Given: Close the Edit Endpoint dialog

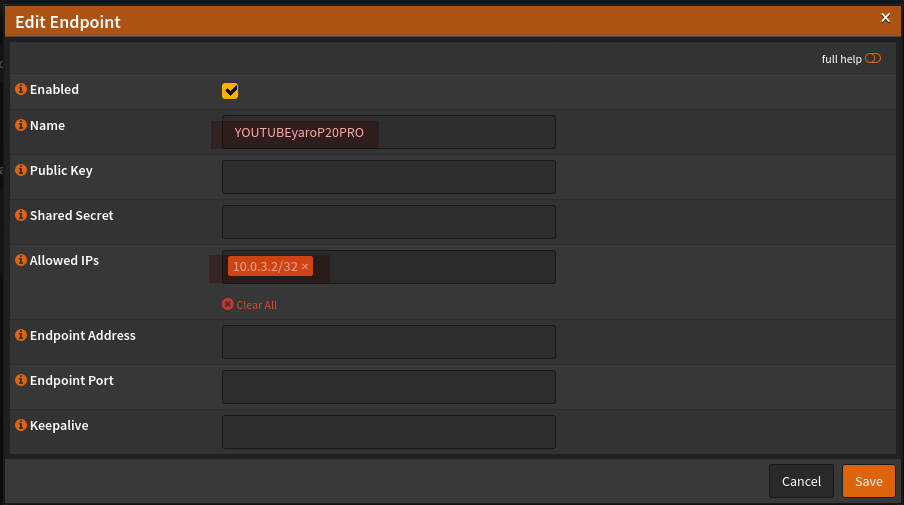Looking at the screenshot, I should pos(885,18).
